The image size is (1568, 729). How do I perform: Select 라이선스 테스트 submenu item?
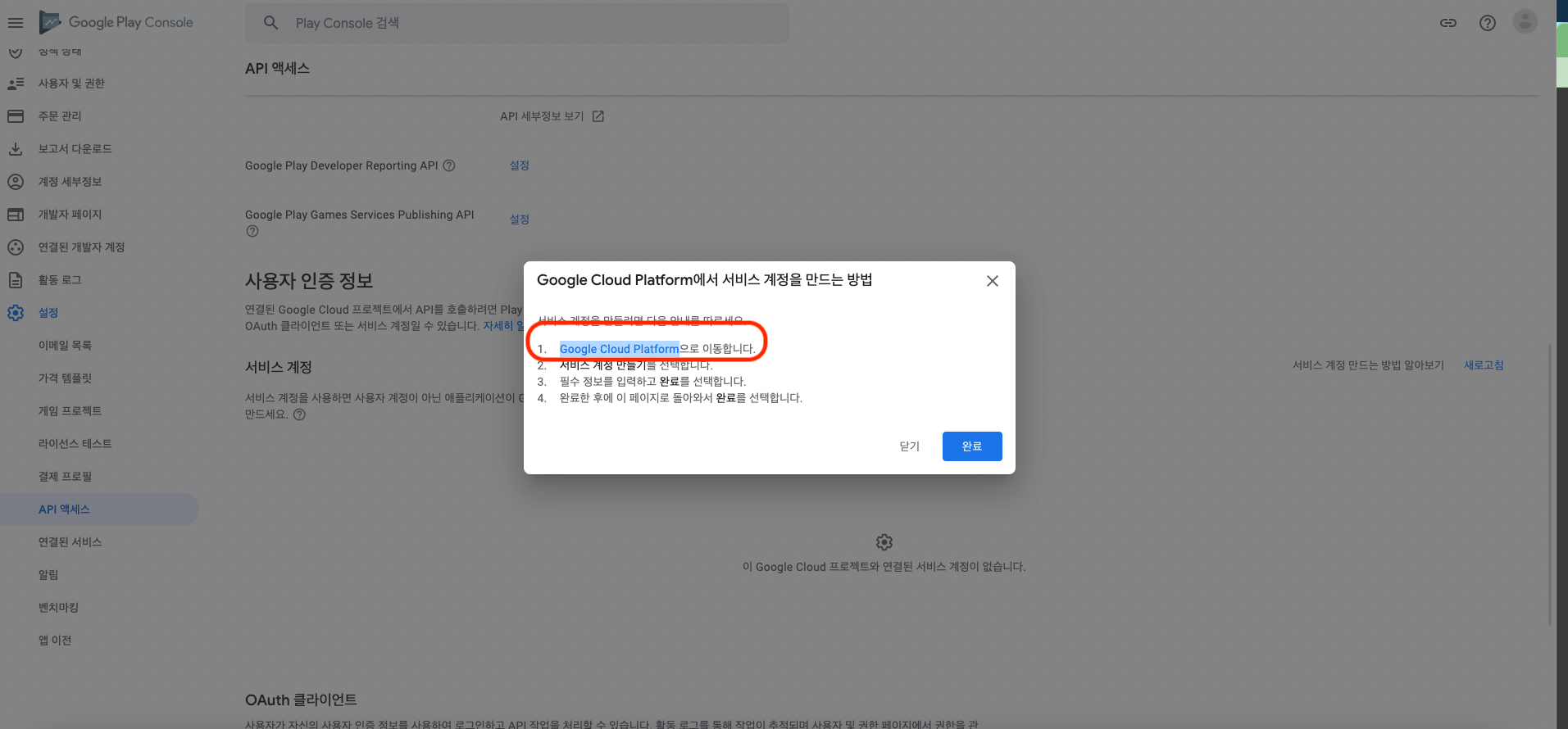click(x=75, y=444)
